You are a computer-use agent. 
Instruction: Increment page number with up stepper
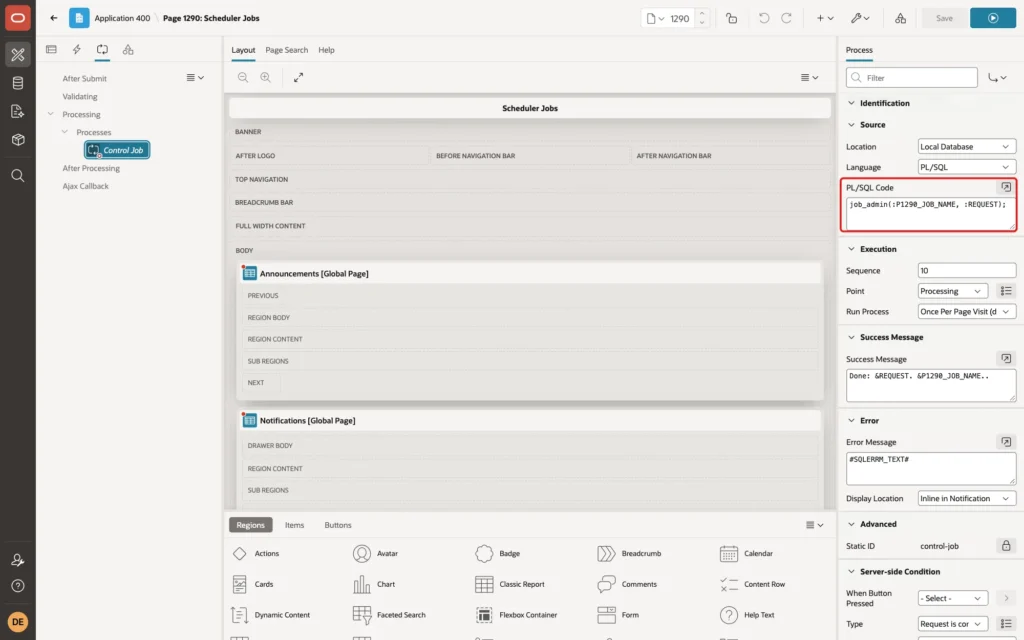tap(702, 14)
